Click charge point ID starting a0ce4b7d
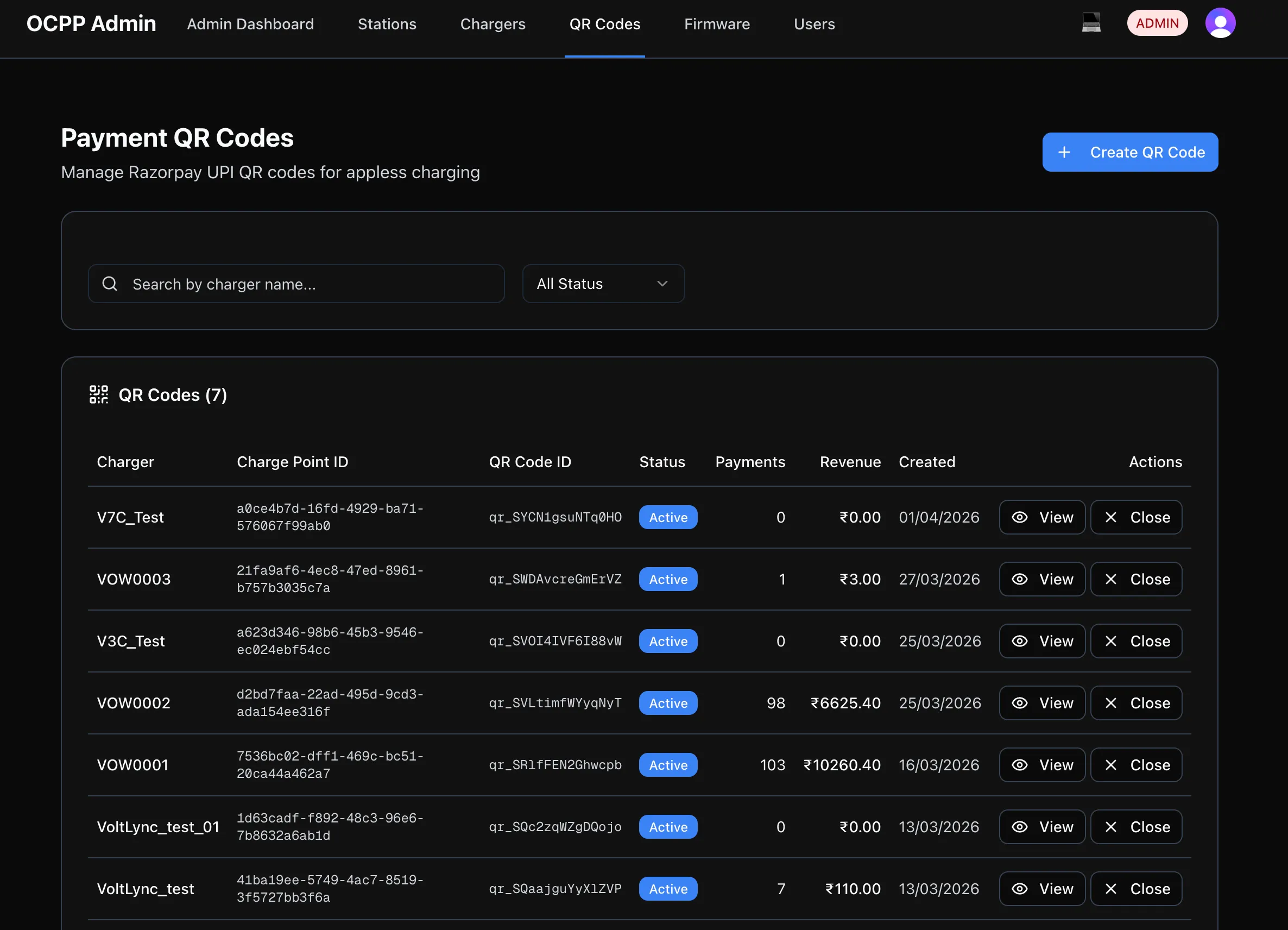This screenshot has width=1288, height=930. click(330, 517)
